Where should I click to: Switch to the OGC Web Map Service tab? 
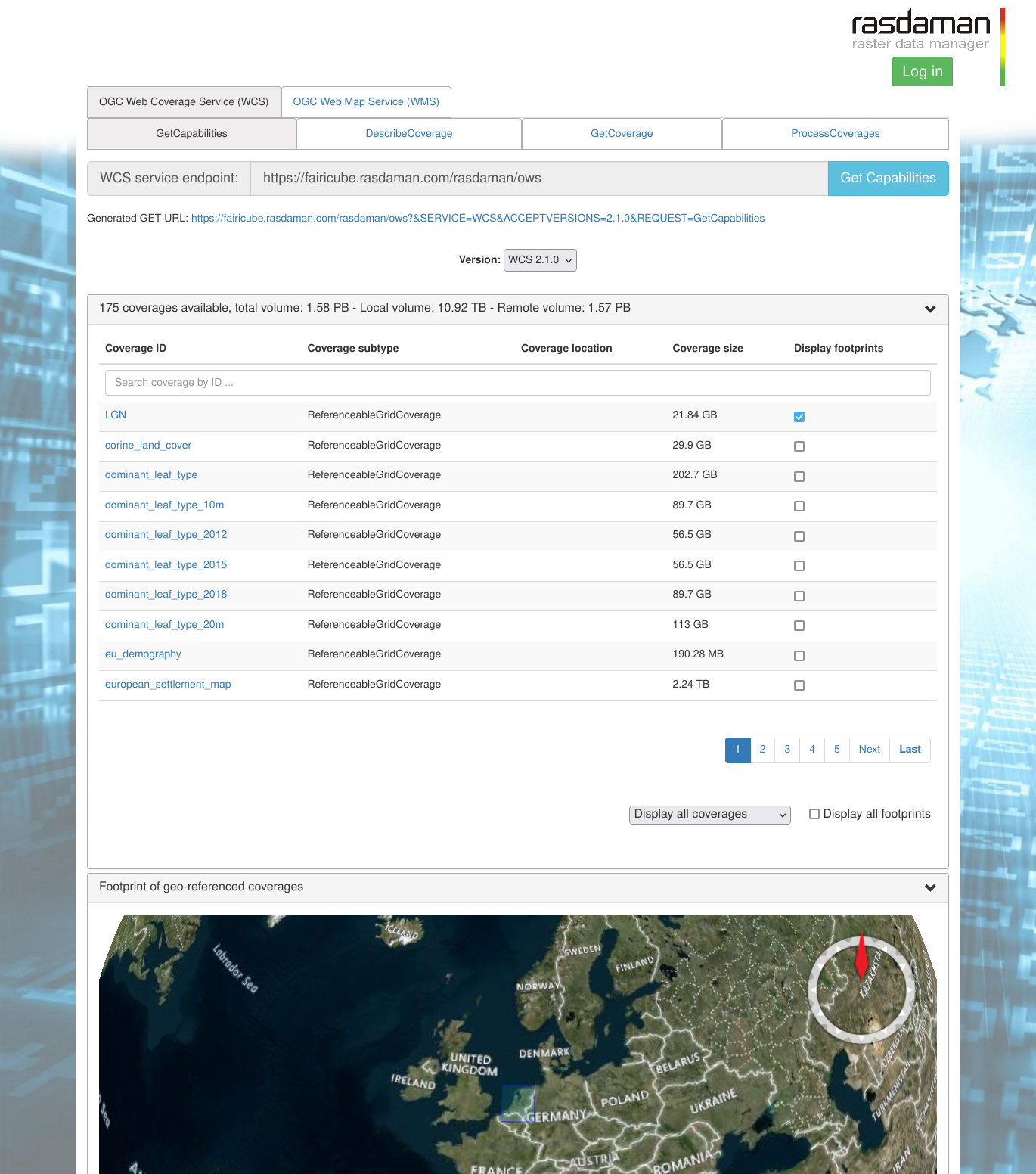tap(366, 102)
